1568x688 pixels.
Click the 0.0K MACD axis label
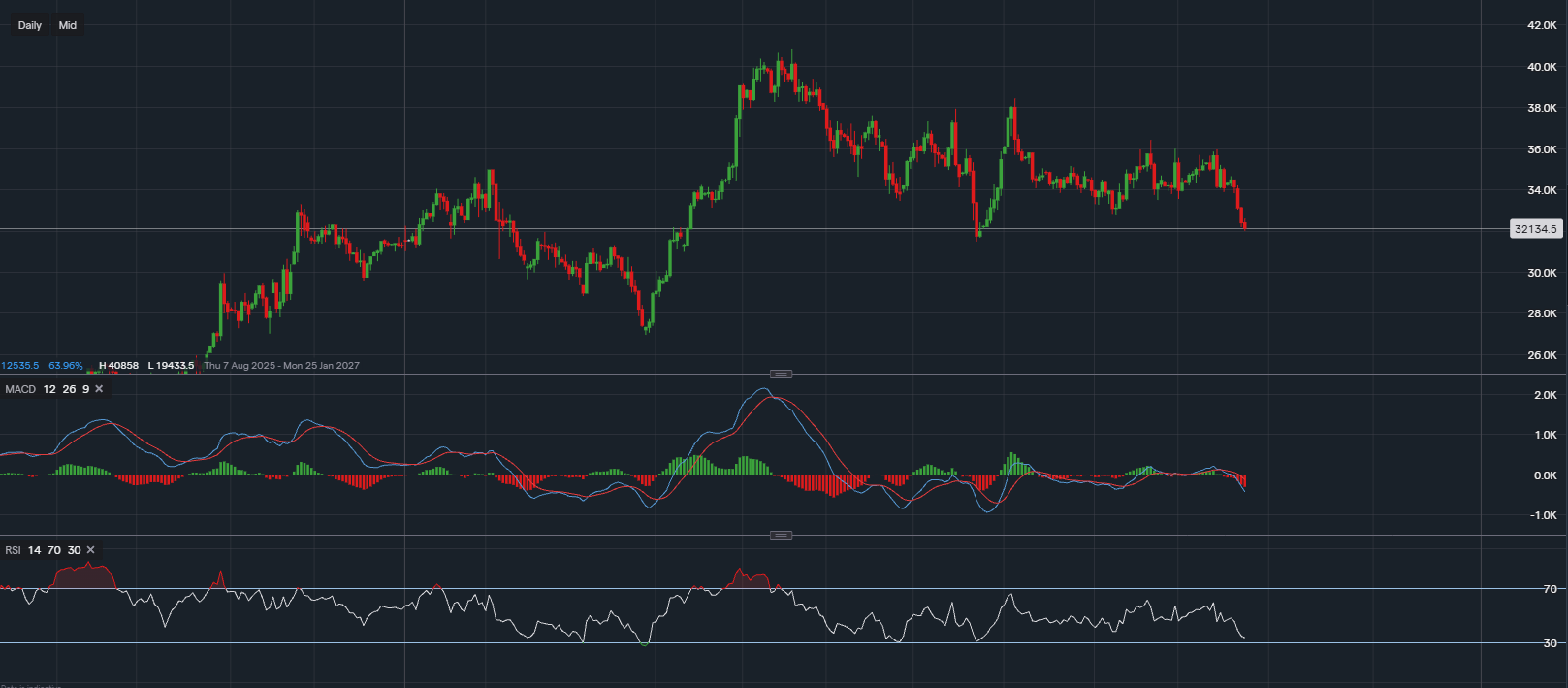pos(1546,475)
